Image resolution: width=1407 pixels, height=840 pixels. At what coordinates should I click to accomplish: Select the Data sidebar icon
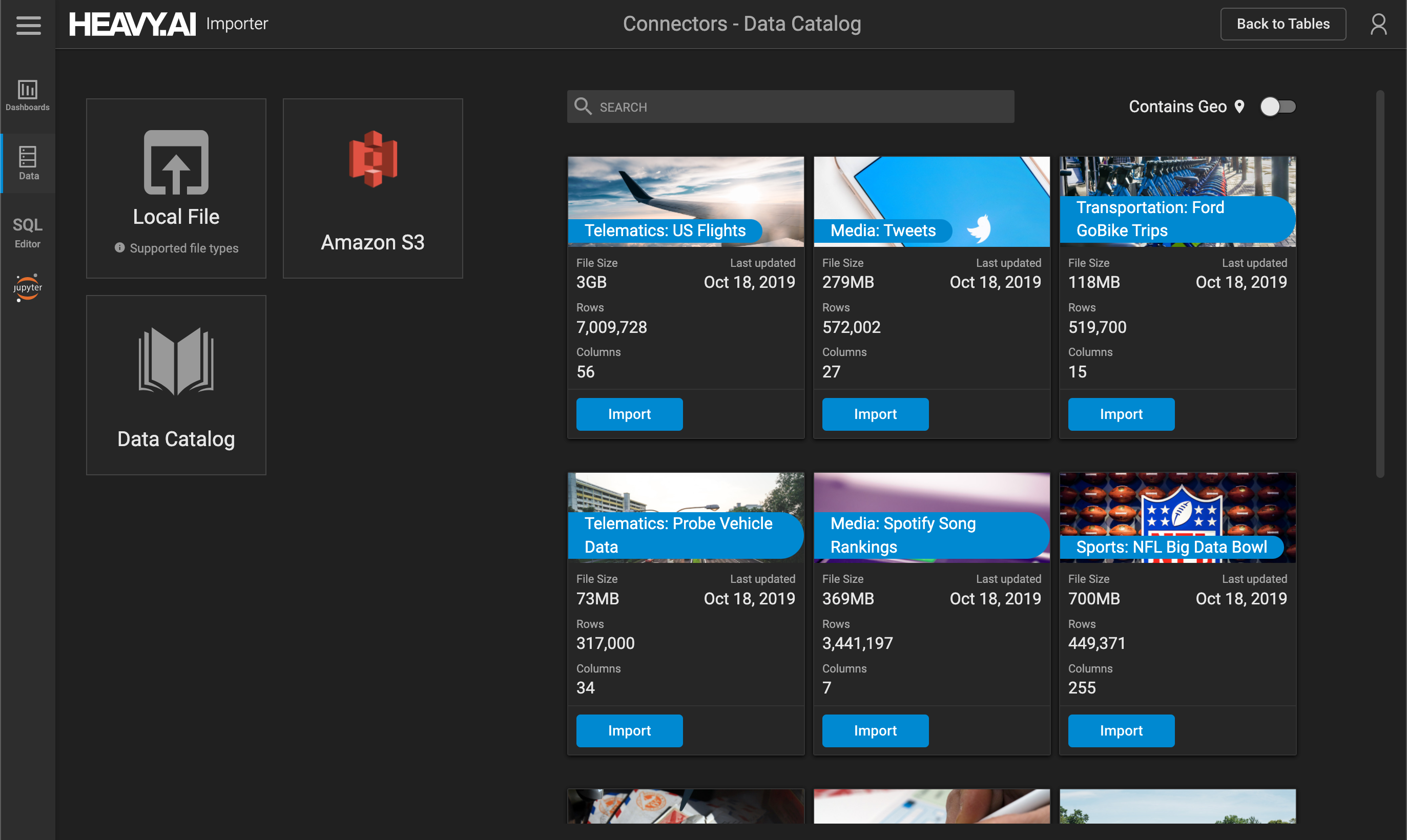tap(28, 163)
